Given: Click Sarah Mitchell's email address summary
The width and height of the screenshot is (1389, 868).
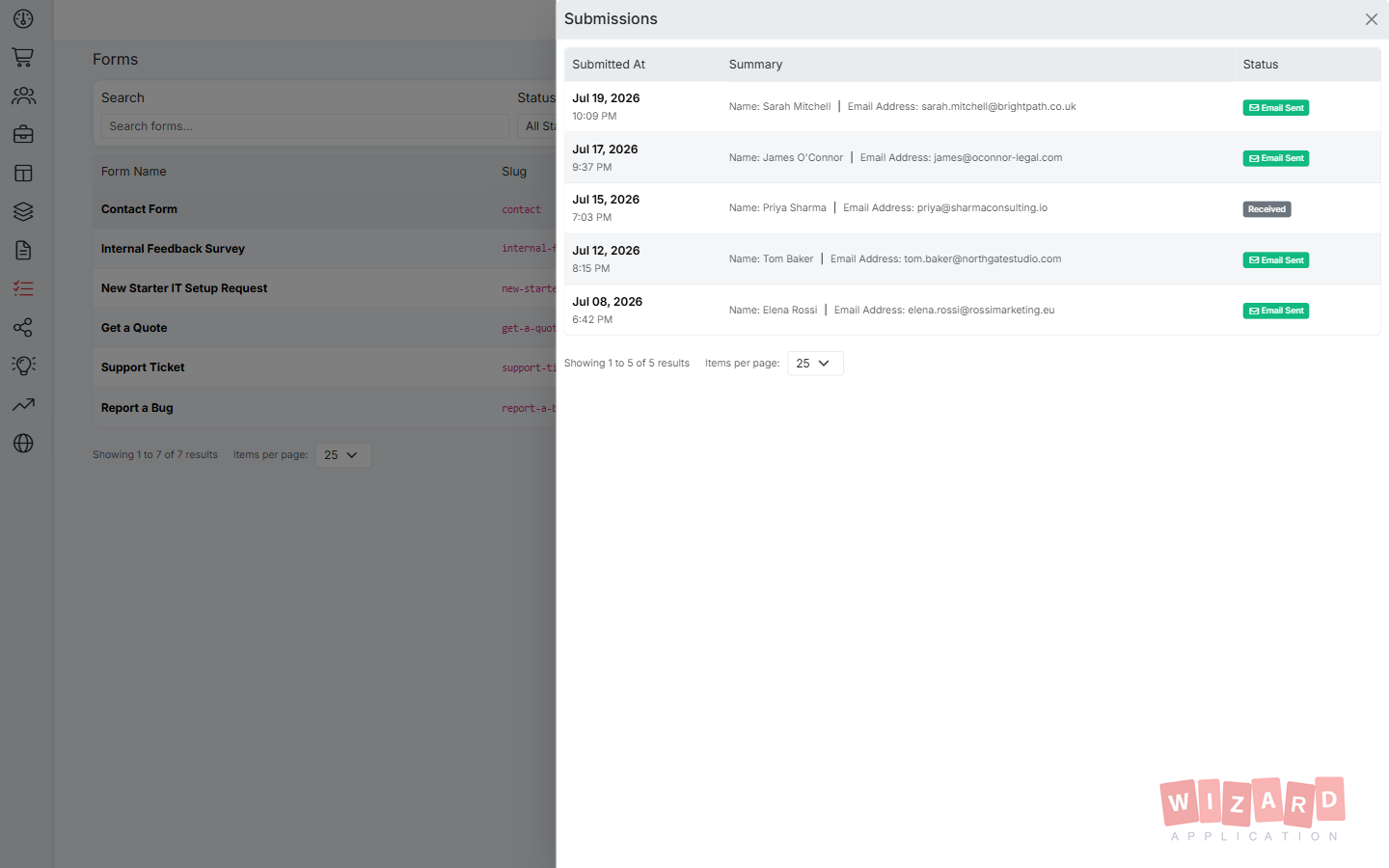Looking at the screenshot, I should coord(962,107).
